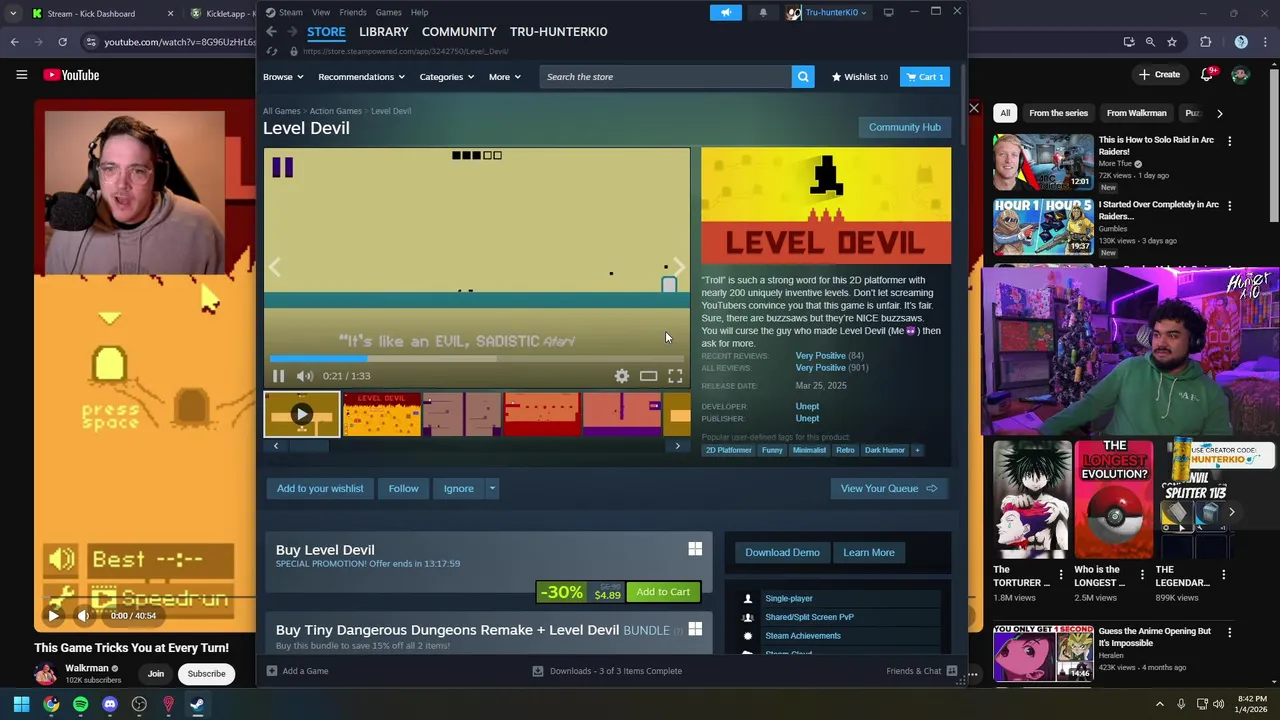Show previous media in trailer viewer
Screen dimensions: 1280x720
275,267
